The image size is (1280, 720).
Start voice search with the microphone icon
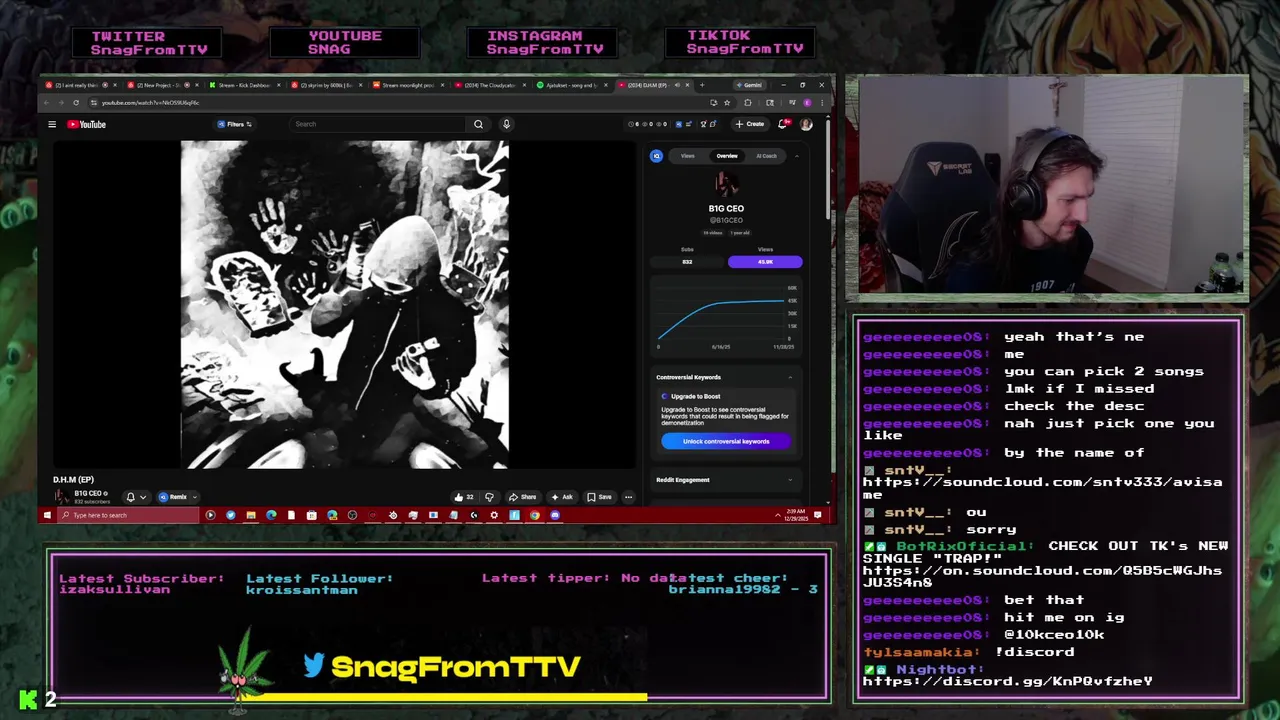tap(506, 124)
